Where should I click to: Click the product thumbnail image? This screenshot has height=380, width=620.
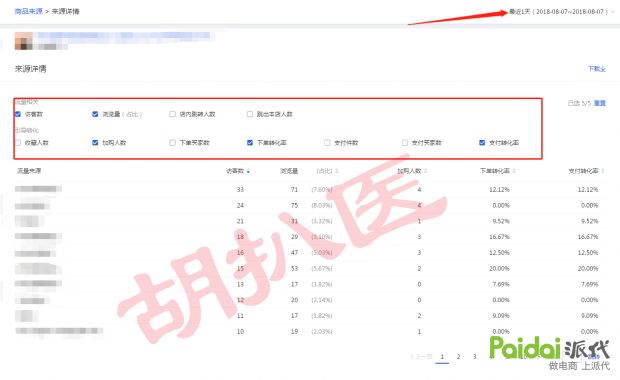tap(24, 41)
